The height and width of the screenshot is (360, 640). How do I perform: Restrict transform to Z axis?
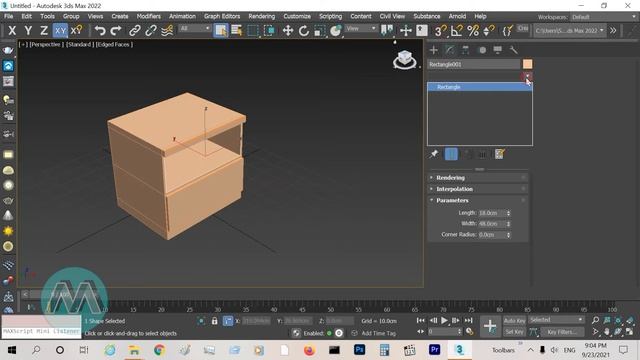(44, 31)
